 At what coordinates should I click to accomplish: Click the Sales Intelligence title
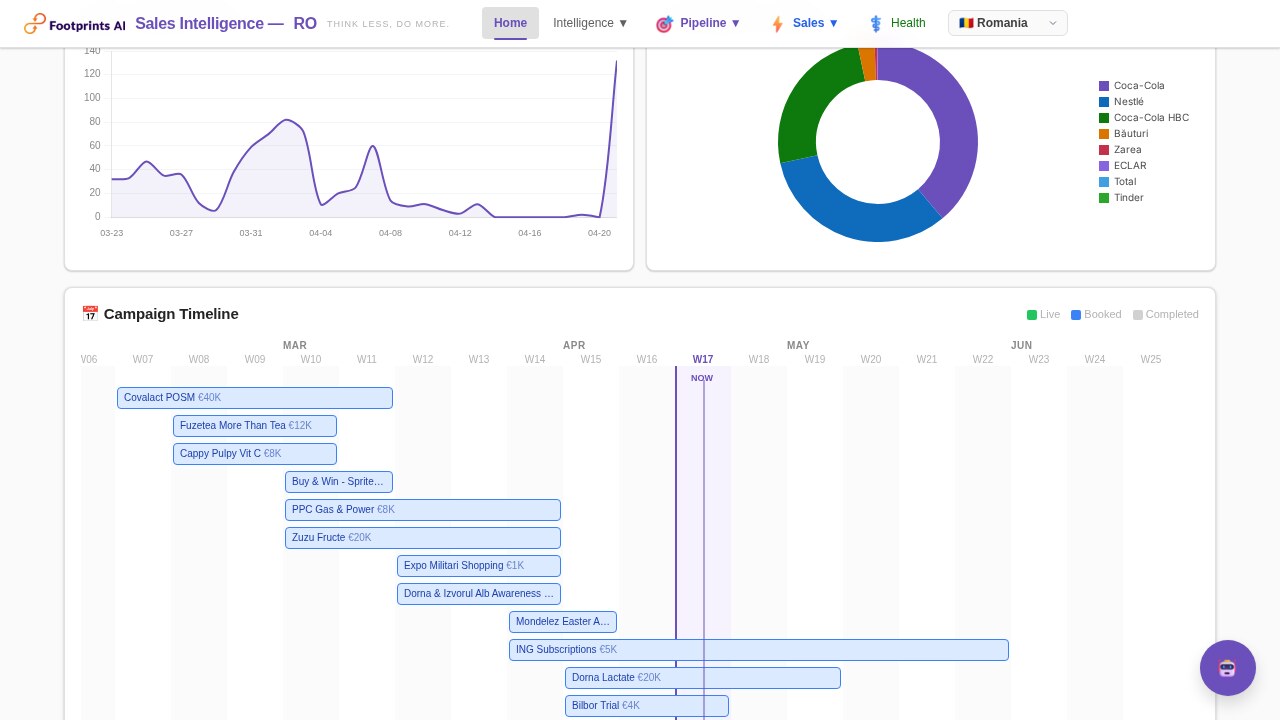coord(226,24)
